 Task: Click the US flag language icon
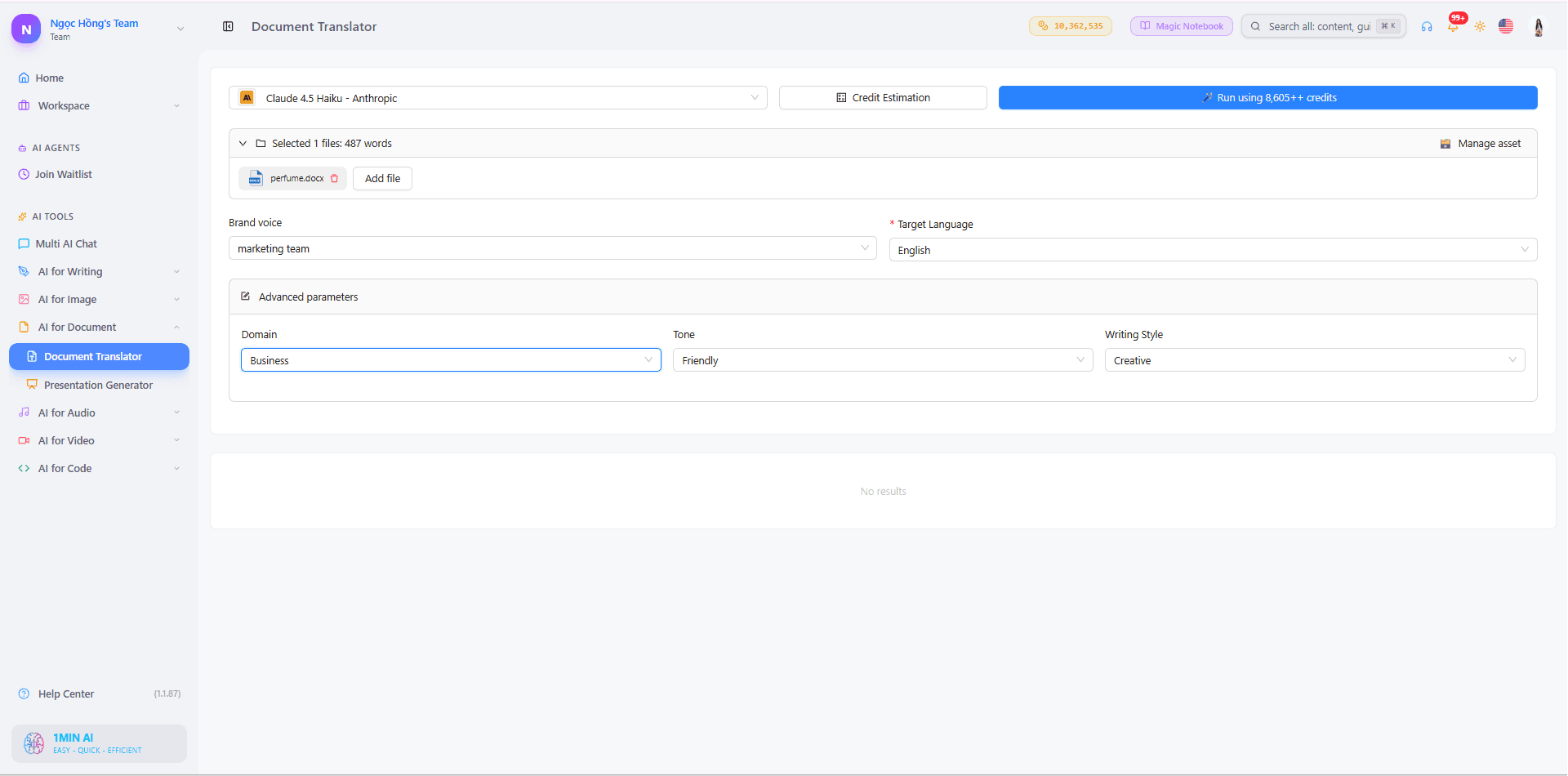pos(1506,26)
